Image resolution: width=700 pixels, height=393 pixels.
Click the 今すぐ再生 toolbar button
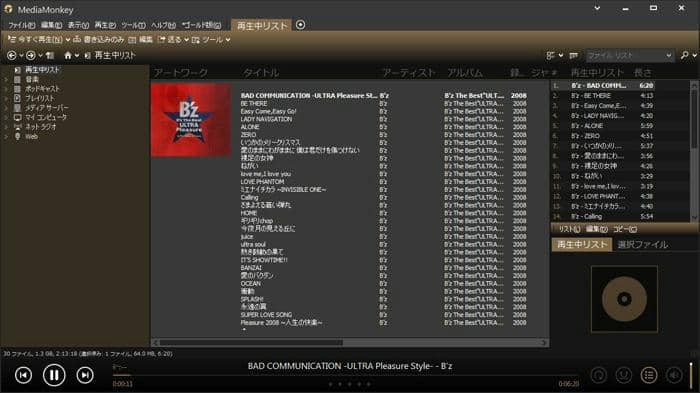(x=35, y=40)
